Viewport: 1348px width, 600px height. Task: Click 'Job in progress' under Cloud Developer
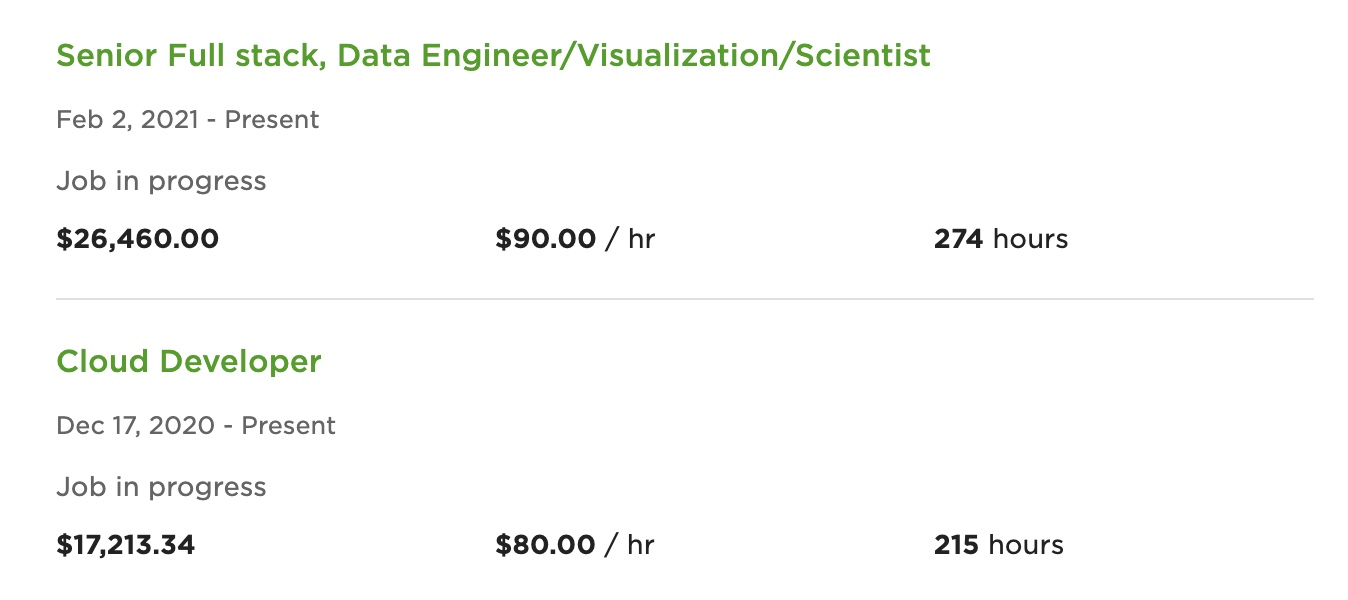point(161,488)
